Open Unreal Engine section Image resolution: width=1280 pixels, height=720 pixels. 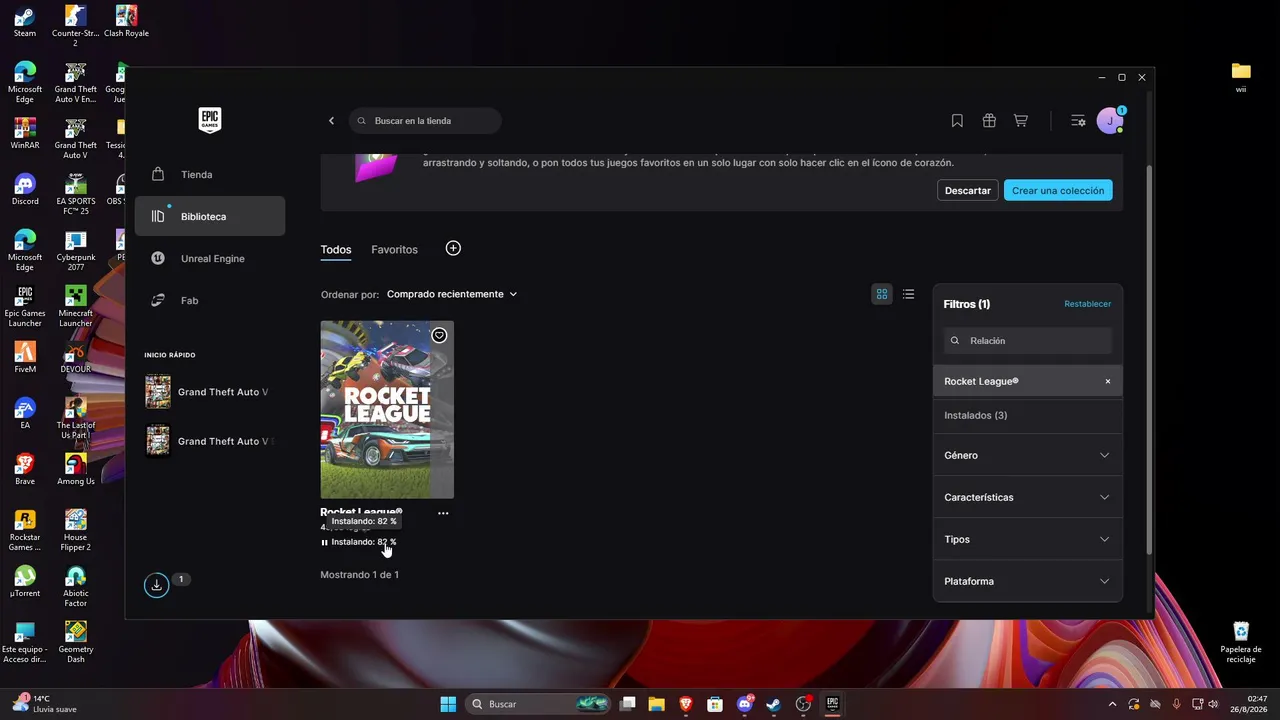click(x=210, y=258)
